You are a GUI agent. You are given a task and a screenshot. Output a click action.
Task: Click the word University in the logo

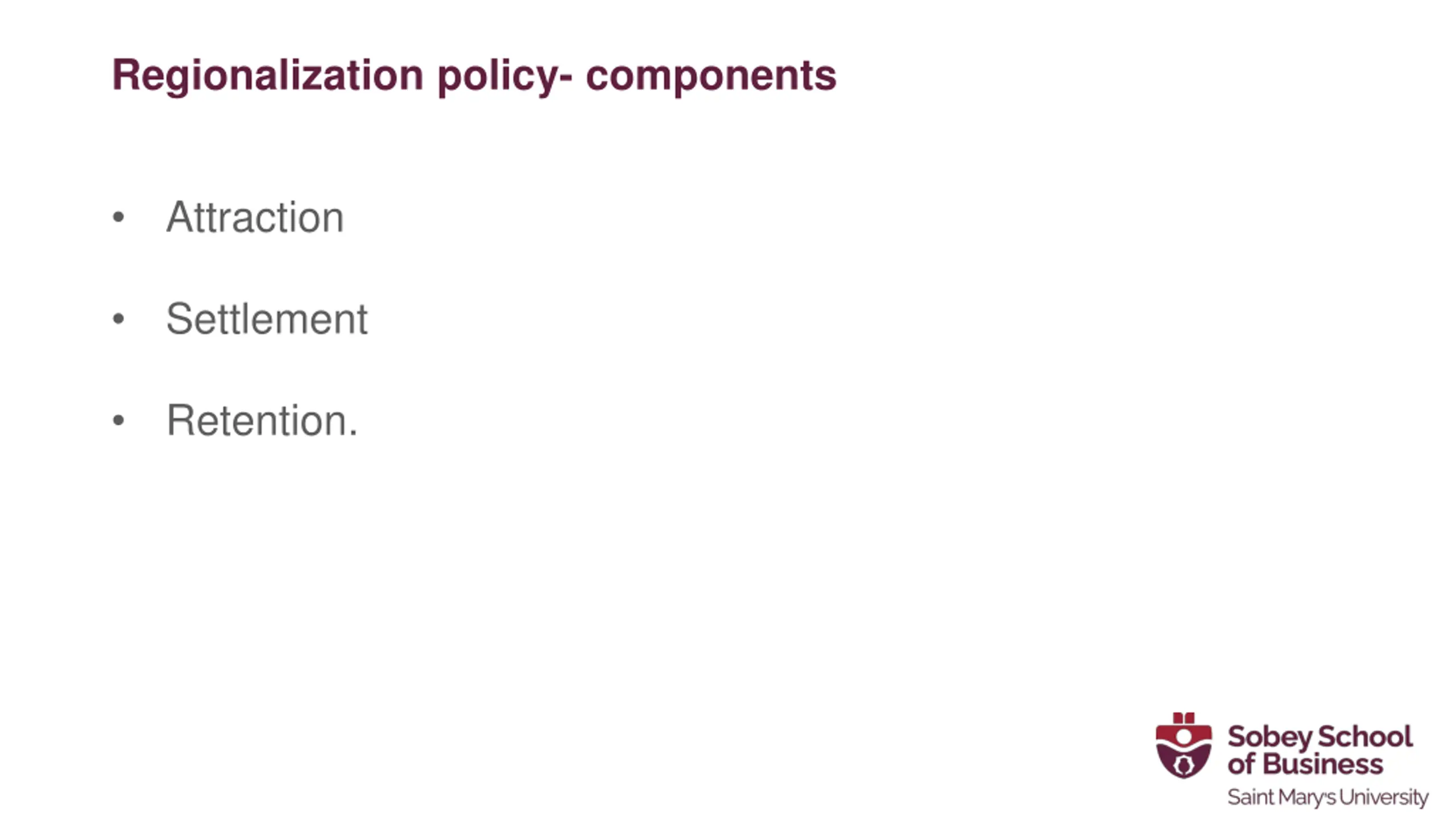coord(1384,798)
